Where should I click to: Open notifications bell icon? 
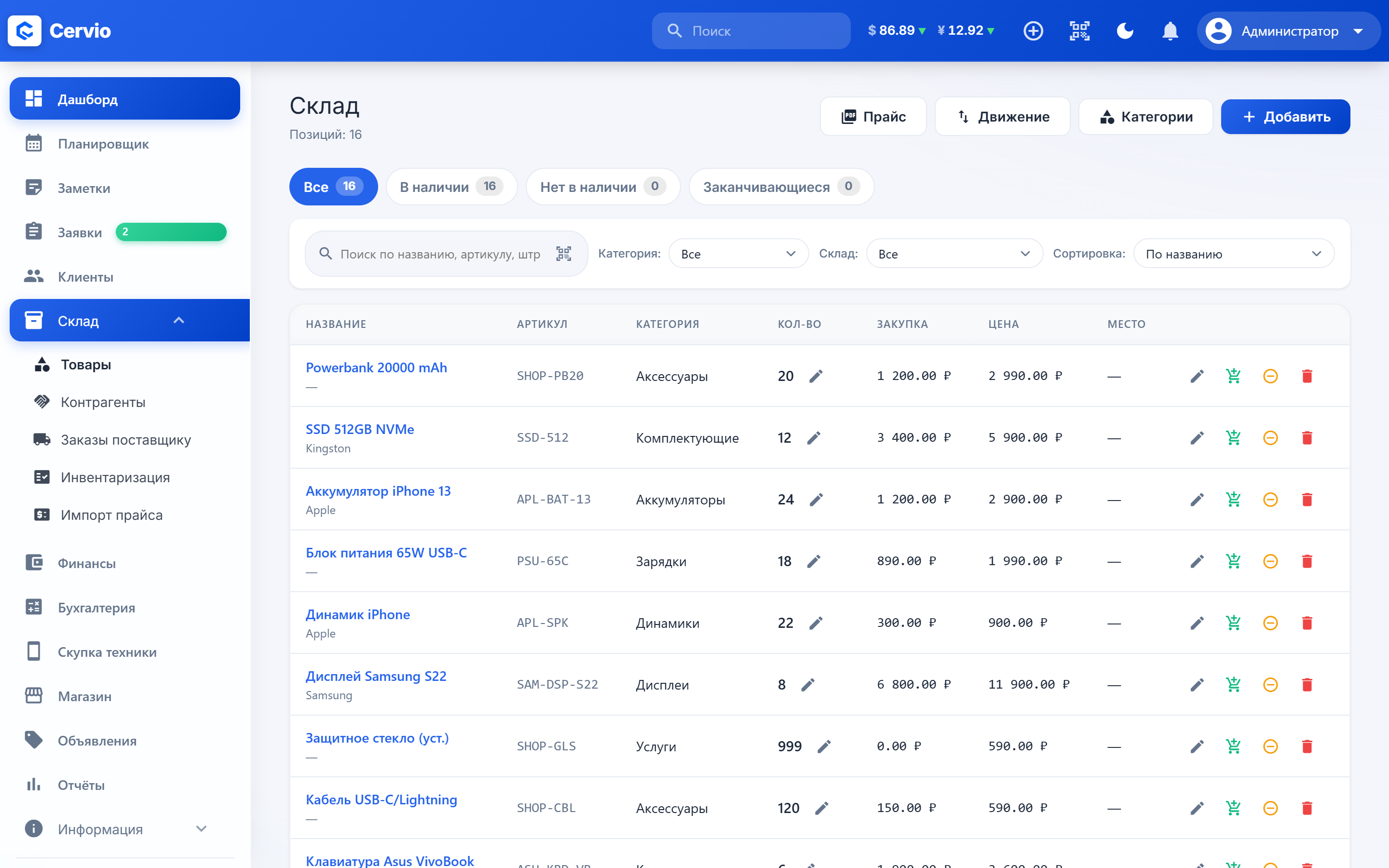[1170, 30]
